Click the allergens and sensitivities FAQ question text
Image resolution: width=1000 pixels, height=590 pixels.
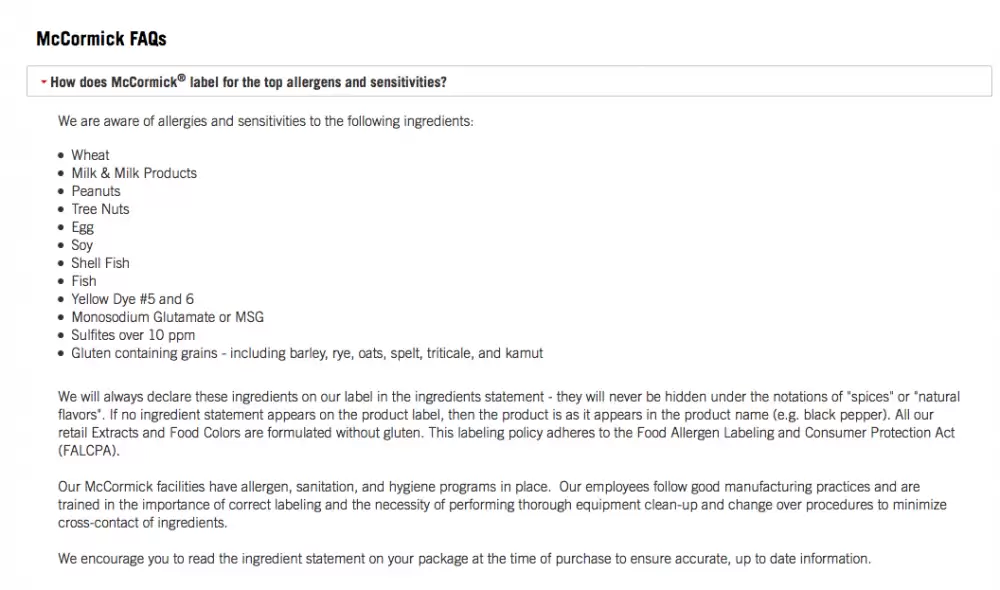[248, 82]
